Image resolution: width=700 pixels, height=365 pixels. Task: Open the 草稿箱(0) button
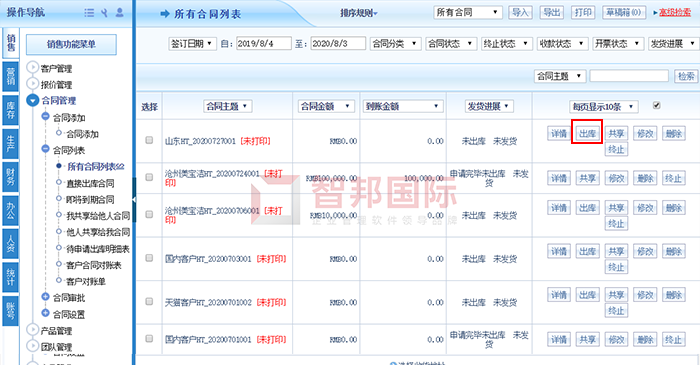click(x=624, y=12)
